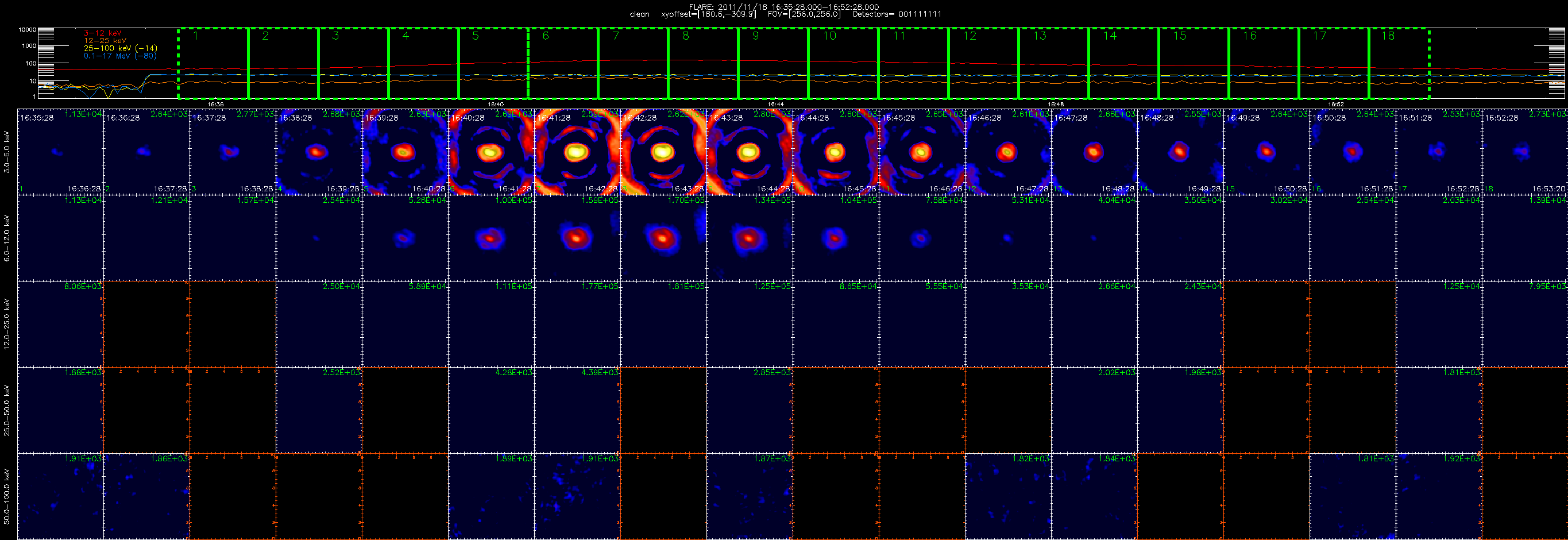This screenshot has height=540, width=1568.
Task: Open the 3.0-6.0 keV image starting 16:48:28
Action: click(1180, 152)
